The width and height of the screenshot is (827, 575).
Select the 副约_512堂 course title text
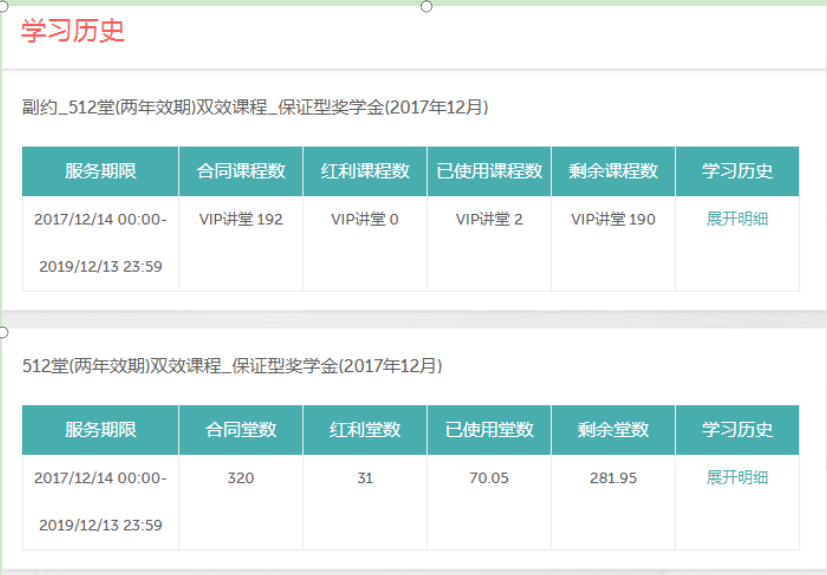tap(255, 107)
